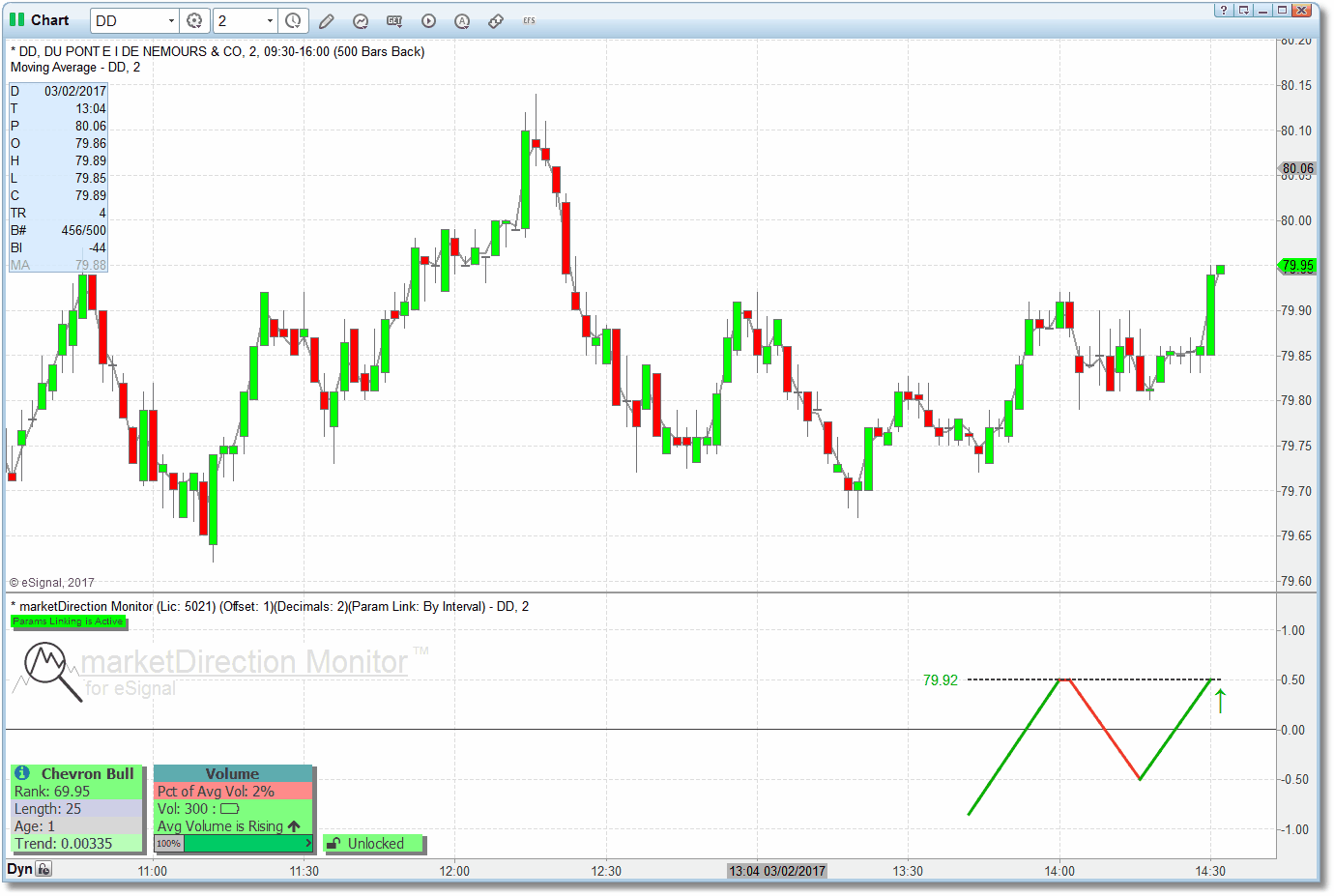Click the Chevron Bull panel title

[88, 773]
